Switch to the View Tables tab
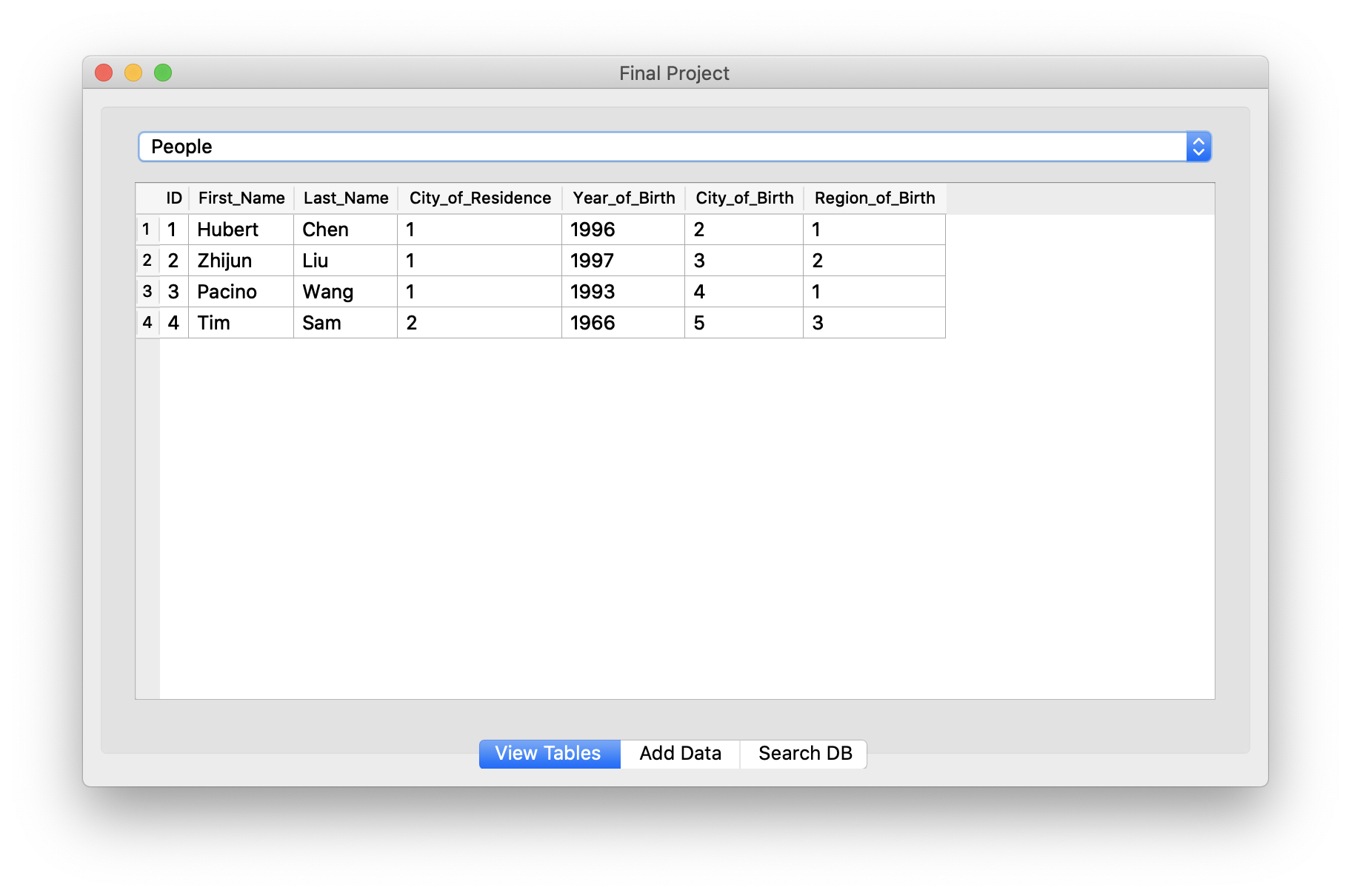This screenshot has width=1351, height=896. [550, 754]
